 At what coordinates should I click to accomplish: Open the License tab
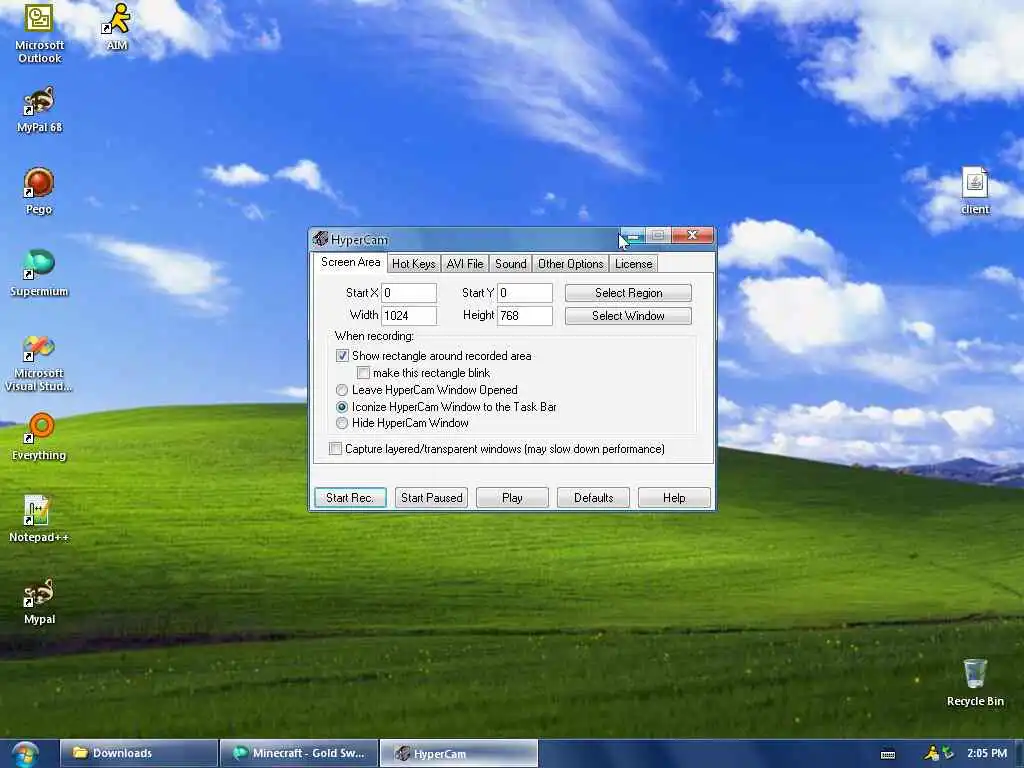pyautogui.click(x=633, y=264)
